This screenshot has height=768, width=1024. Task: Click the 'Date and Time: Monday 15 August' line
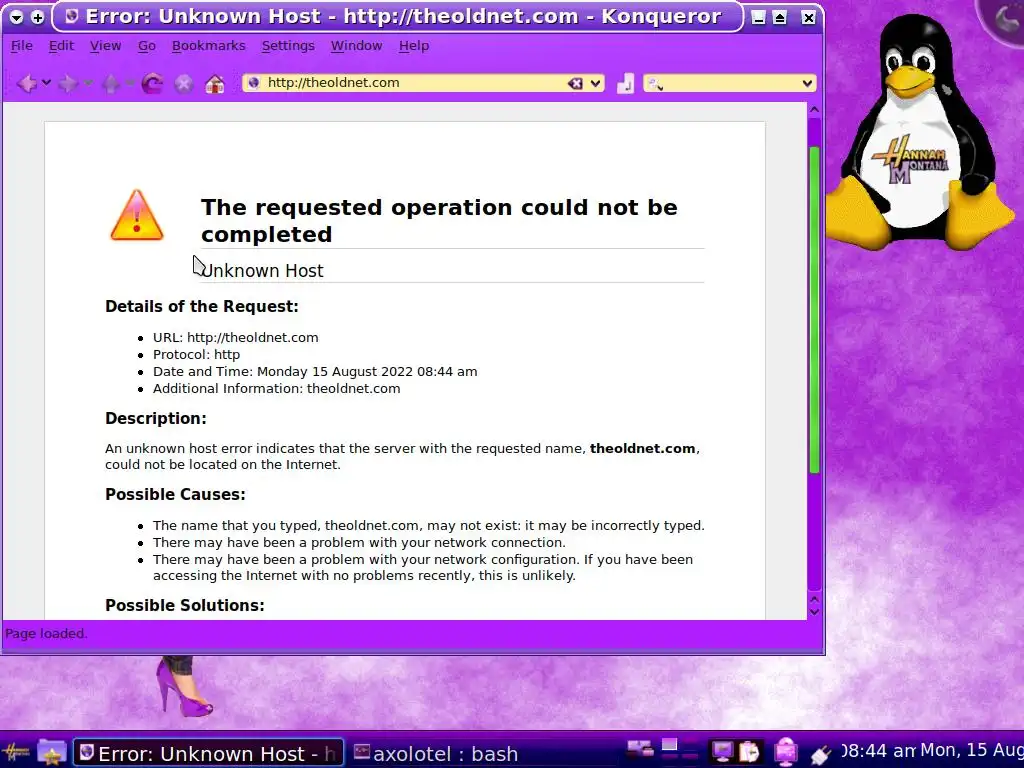coord(315,372)
